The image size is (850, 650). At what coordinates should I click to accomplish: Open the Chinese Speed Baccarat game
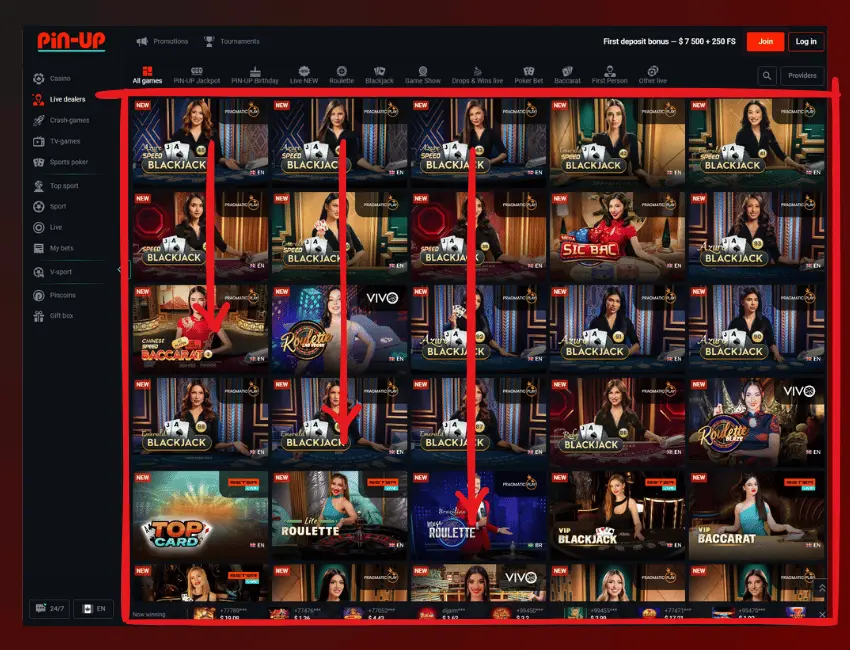coord(200,329)
